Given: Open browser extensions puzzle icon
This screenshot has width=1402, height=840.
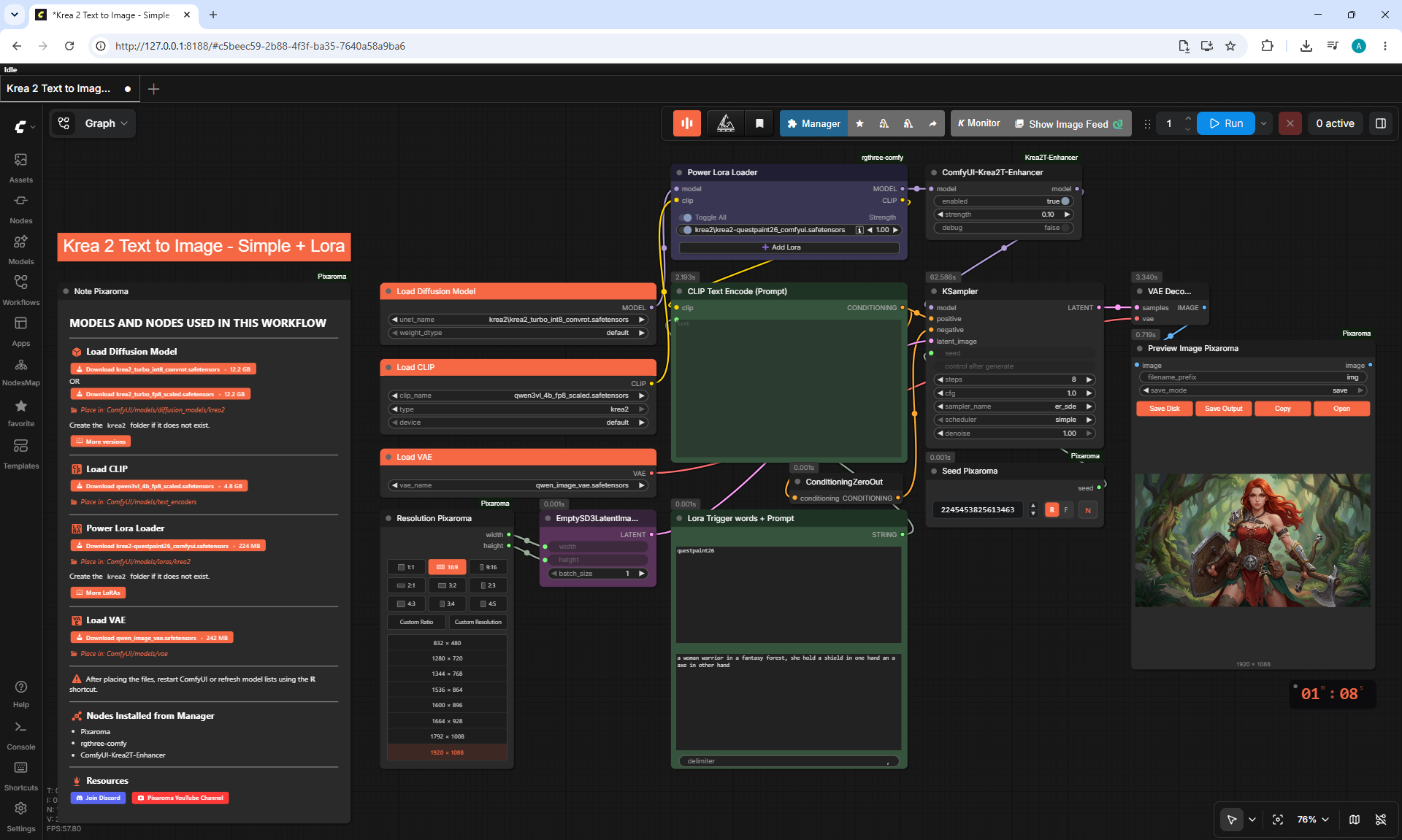Looking at the screenshot, I should pyautogui.click(x=1267, y=46).
